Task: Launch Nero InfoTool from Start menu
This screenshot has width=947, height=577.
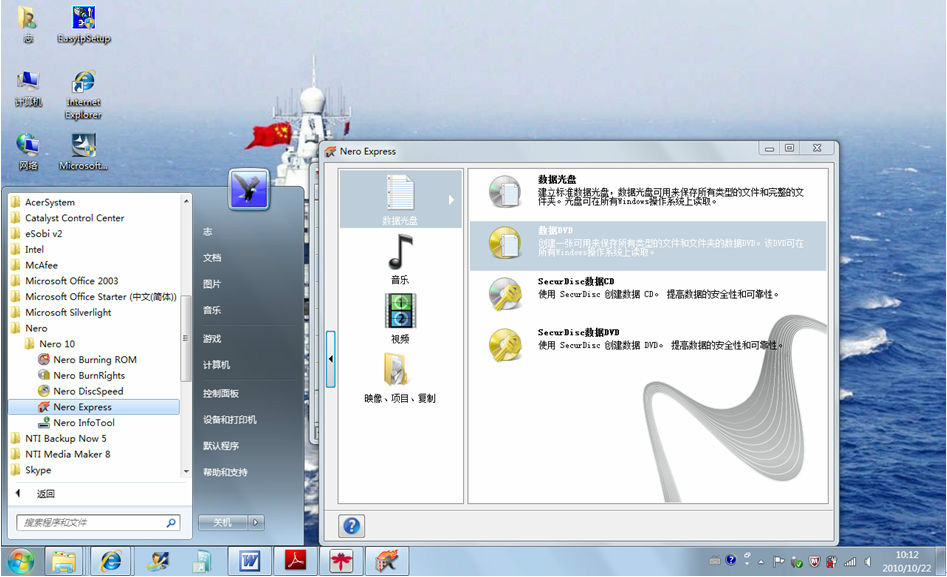Action: point(84,422)
